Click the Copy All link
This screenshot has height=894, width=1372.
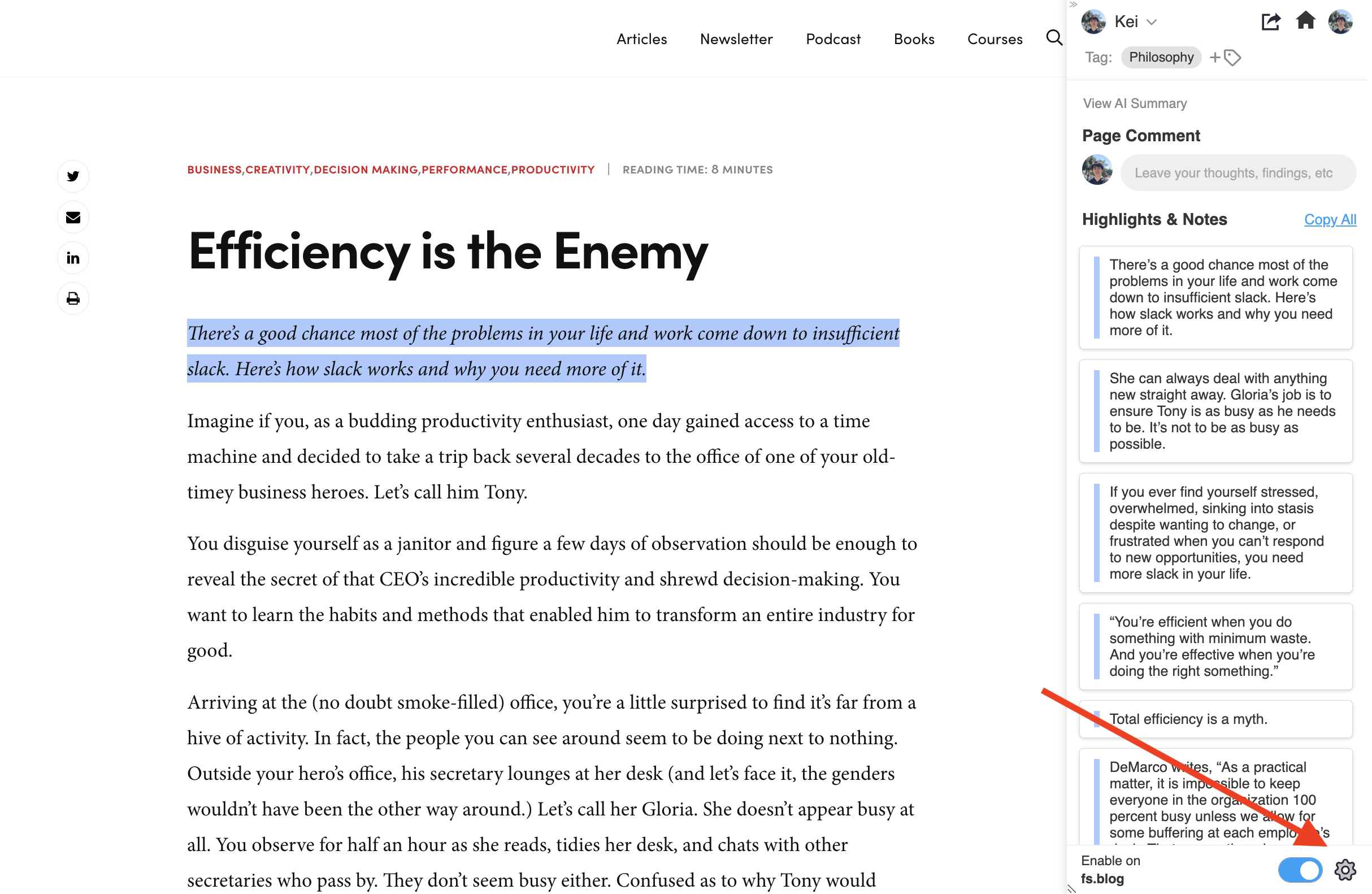click(1330, 220)
